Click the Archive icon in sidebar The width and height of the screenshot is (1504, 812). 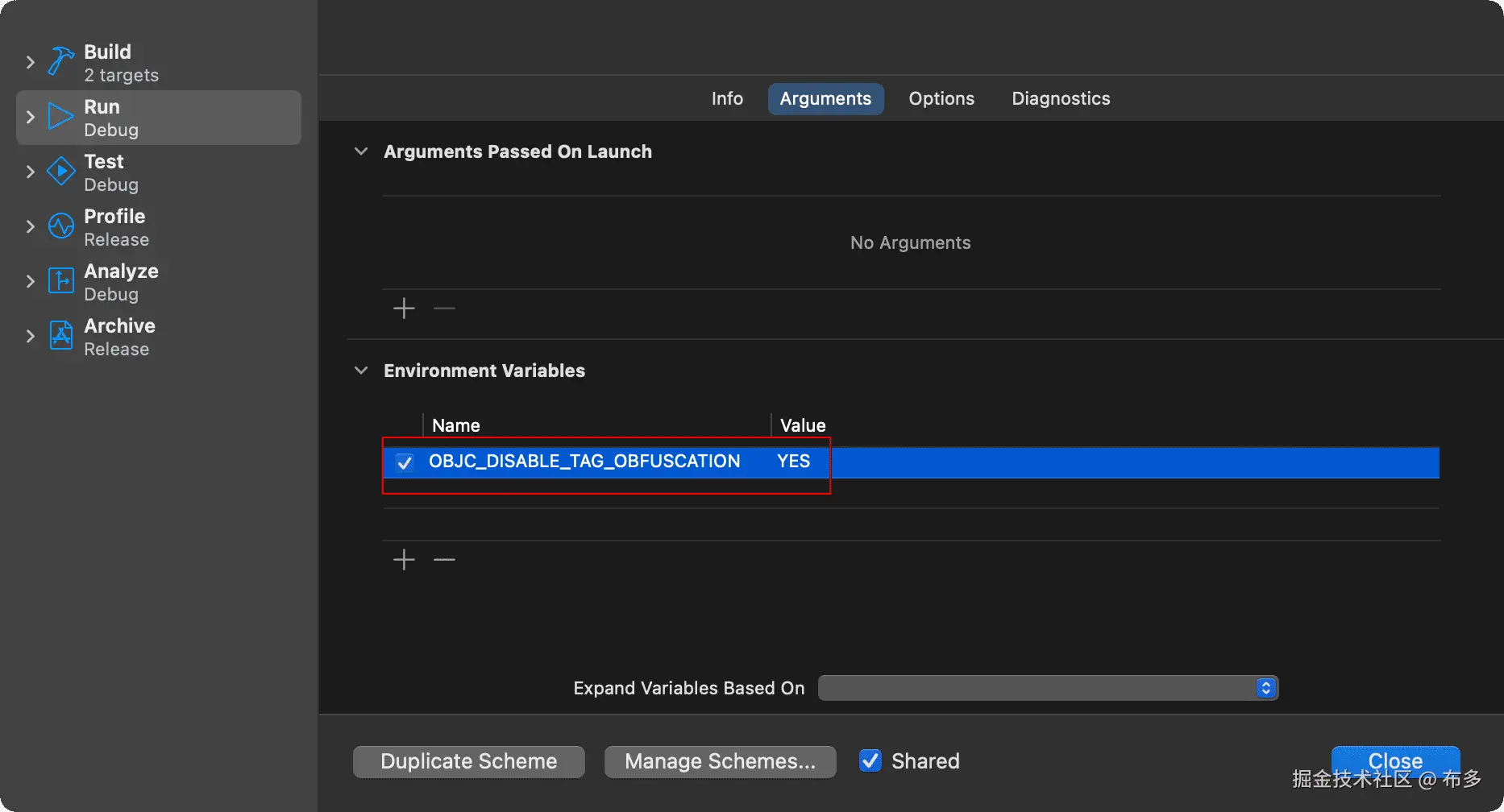tap(60, 335)
